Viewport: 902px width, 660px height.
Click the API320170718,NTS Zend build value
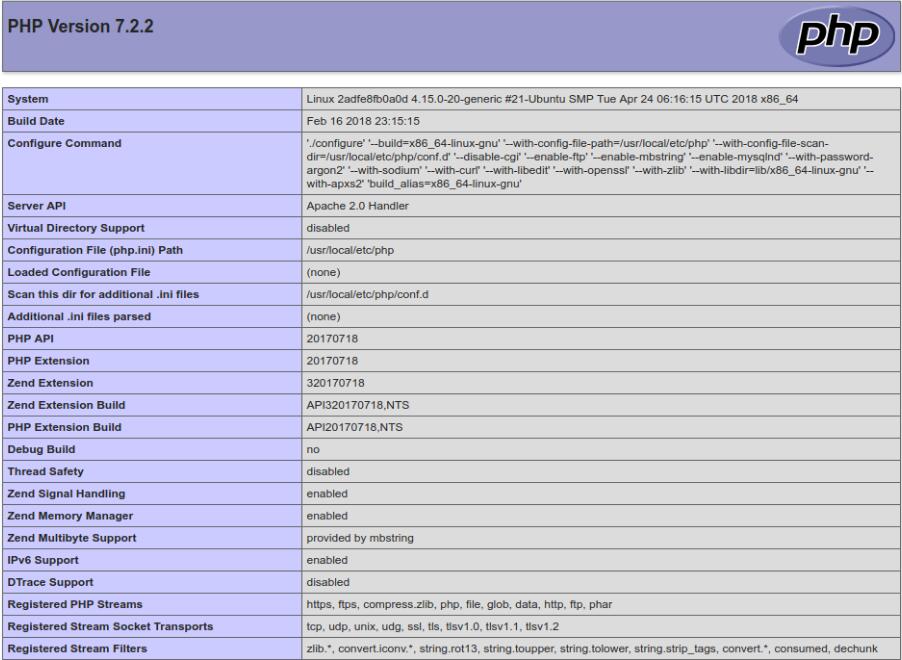pos(351,404)
